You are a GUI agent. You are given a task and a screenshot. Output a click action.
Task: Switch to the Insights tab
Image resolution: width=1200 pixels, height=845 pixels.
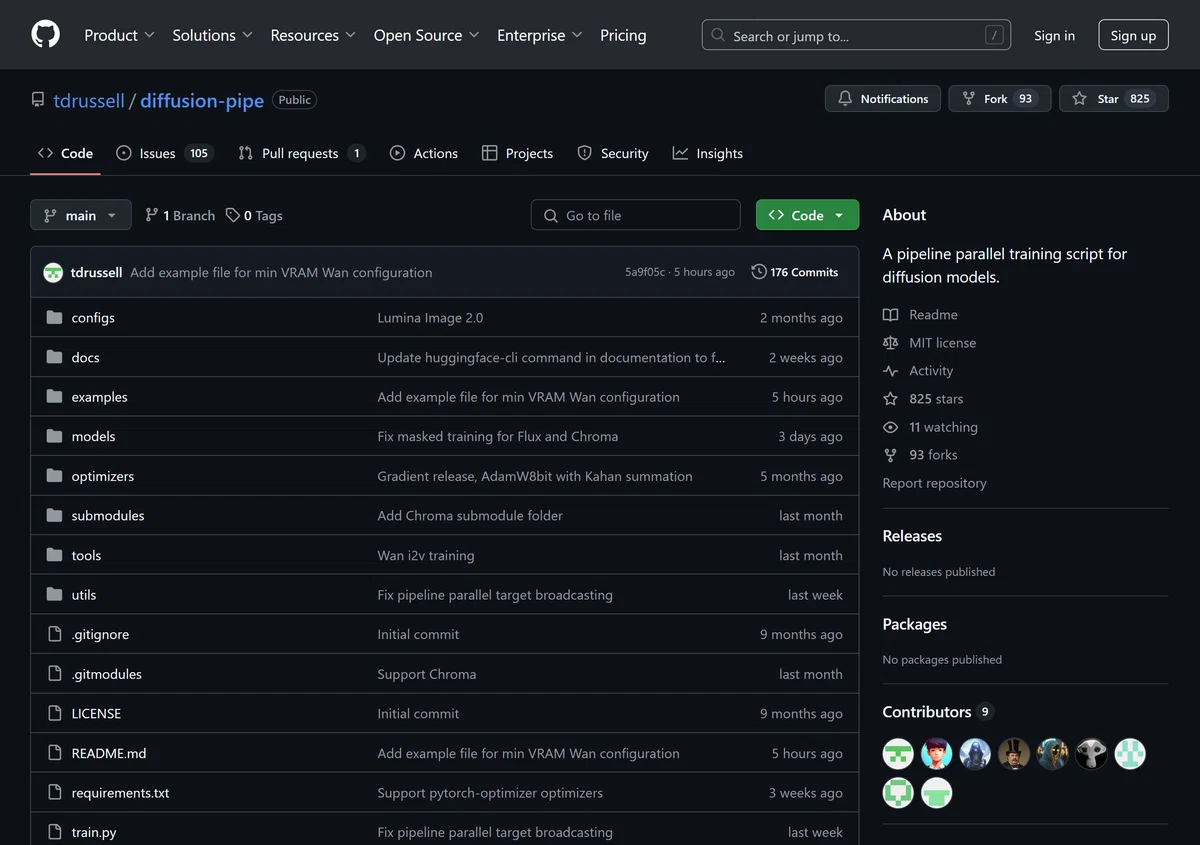(x=708, y=153)
